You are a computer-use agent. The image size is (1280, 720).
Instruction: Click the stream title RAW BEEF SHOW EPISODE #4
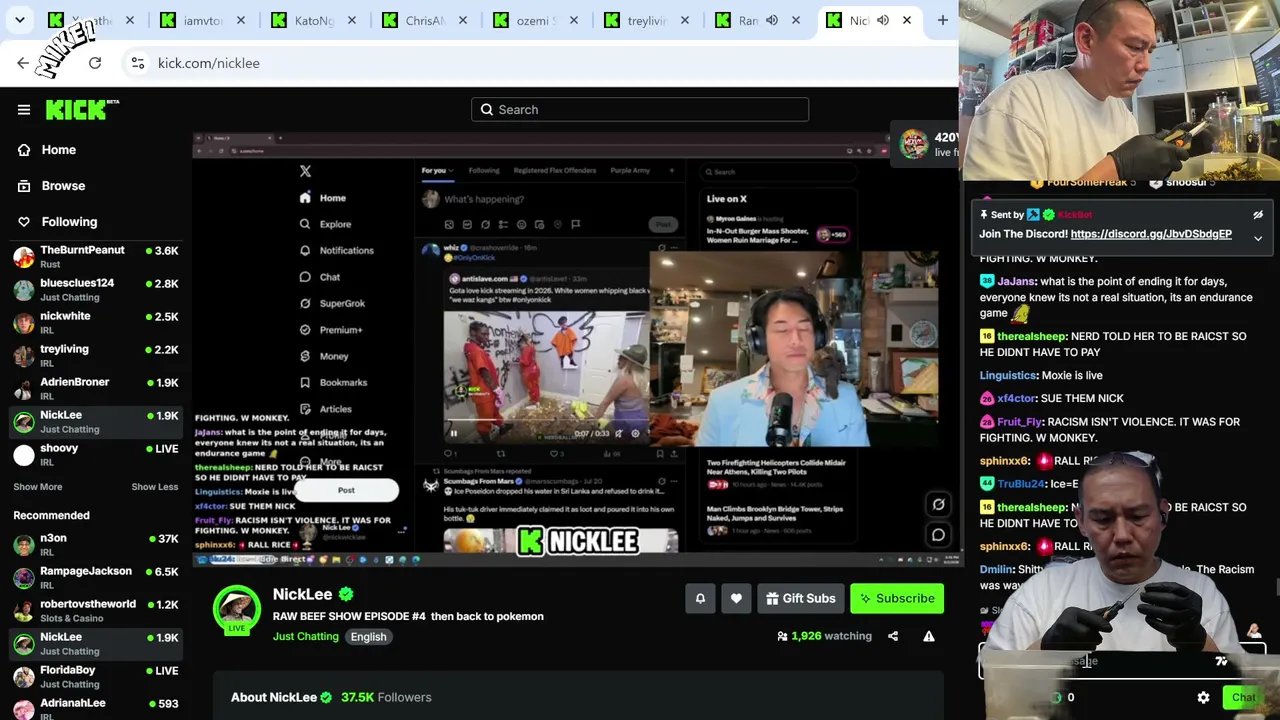point(408,617)
